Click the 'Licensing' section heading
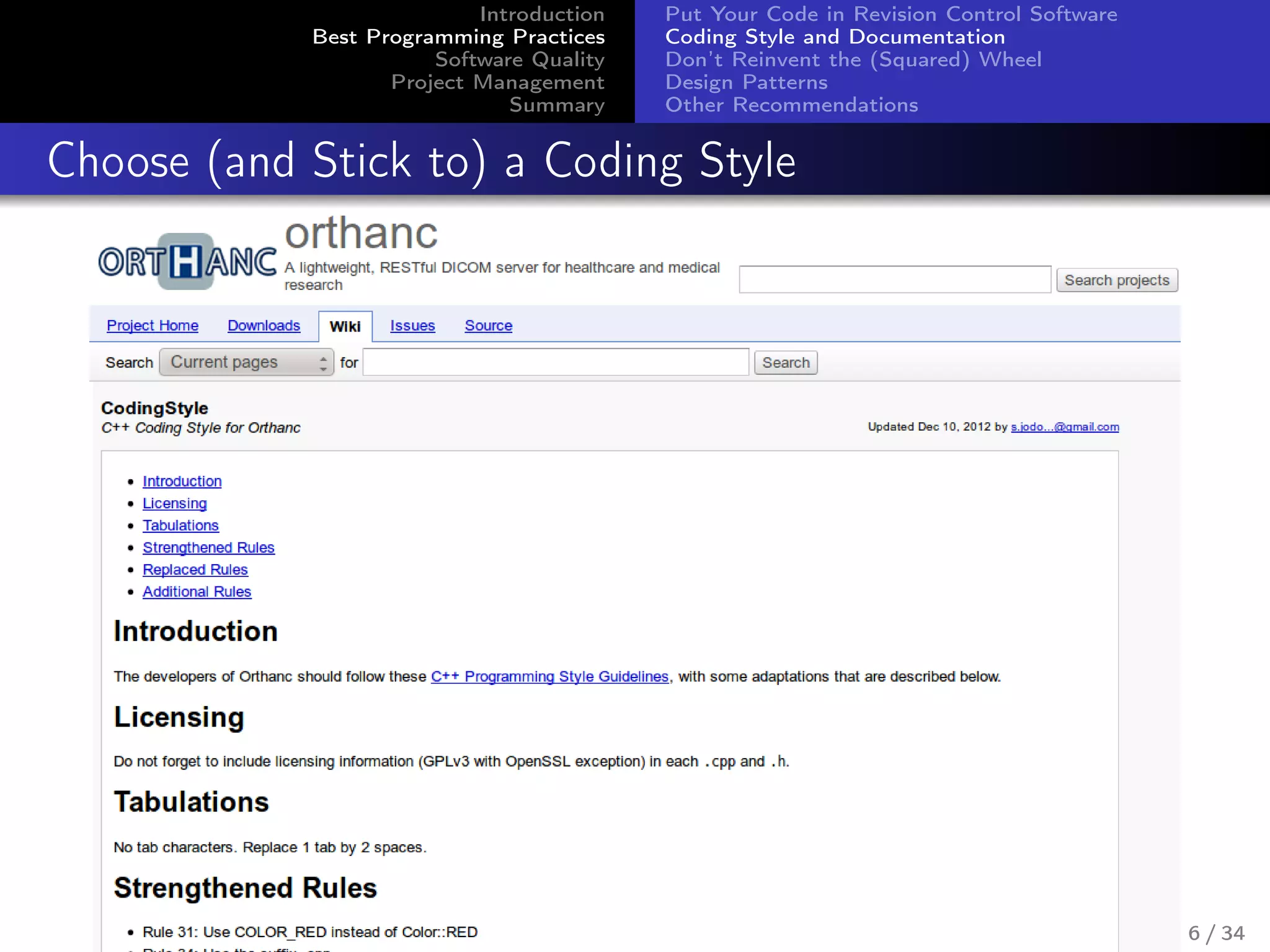This screenshot has height=952, width=1270. [179, 717]
